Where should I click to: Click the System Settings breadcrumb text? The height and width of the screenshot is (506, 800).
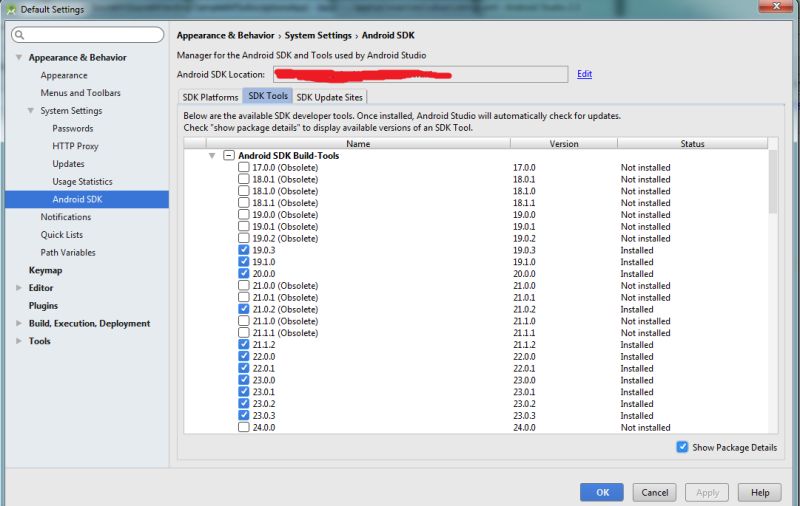pos(318,35)
